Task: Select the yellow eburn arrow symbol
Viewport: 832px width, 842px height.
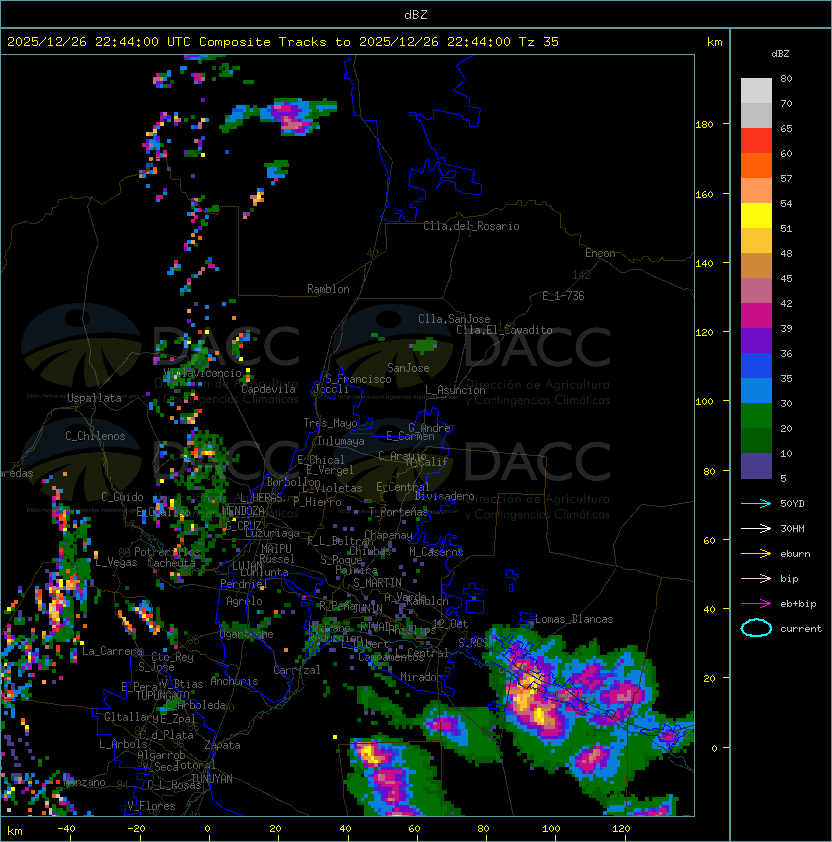Action: coord(756,553)
